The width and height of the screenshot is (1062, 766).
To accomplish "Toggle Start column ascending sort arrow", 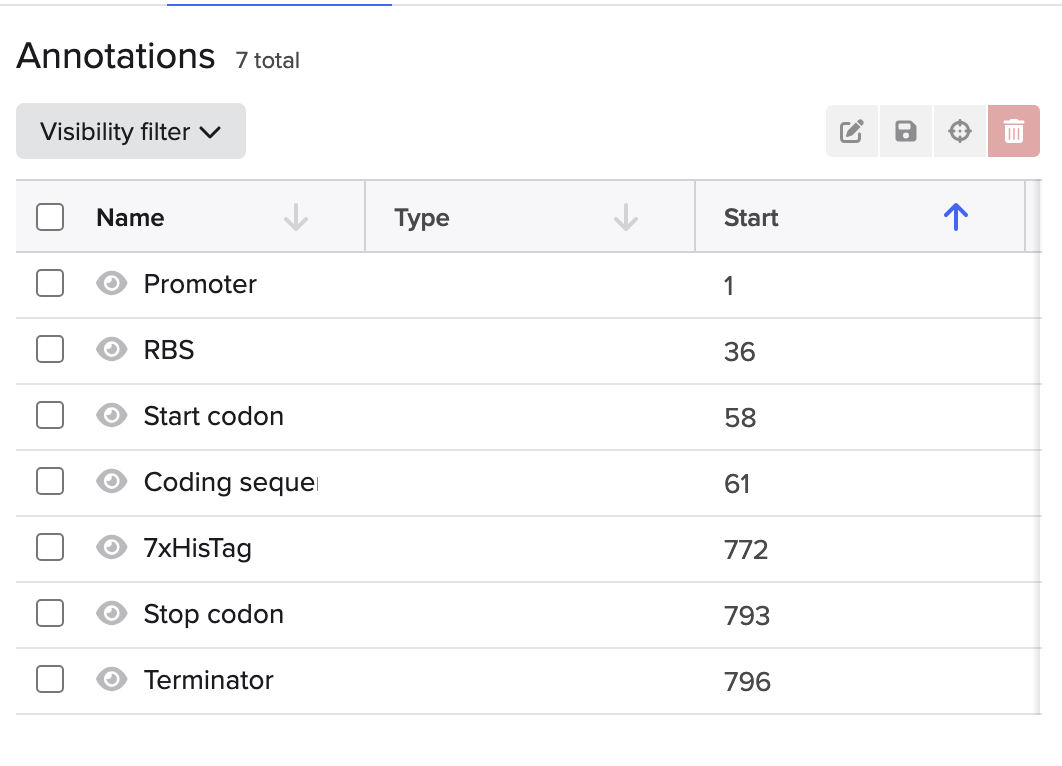I will point(956,217).
